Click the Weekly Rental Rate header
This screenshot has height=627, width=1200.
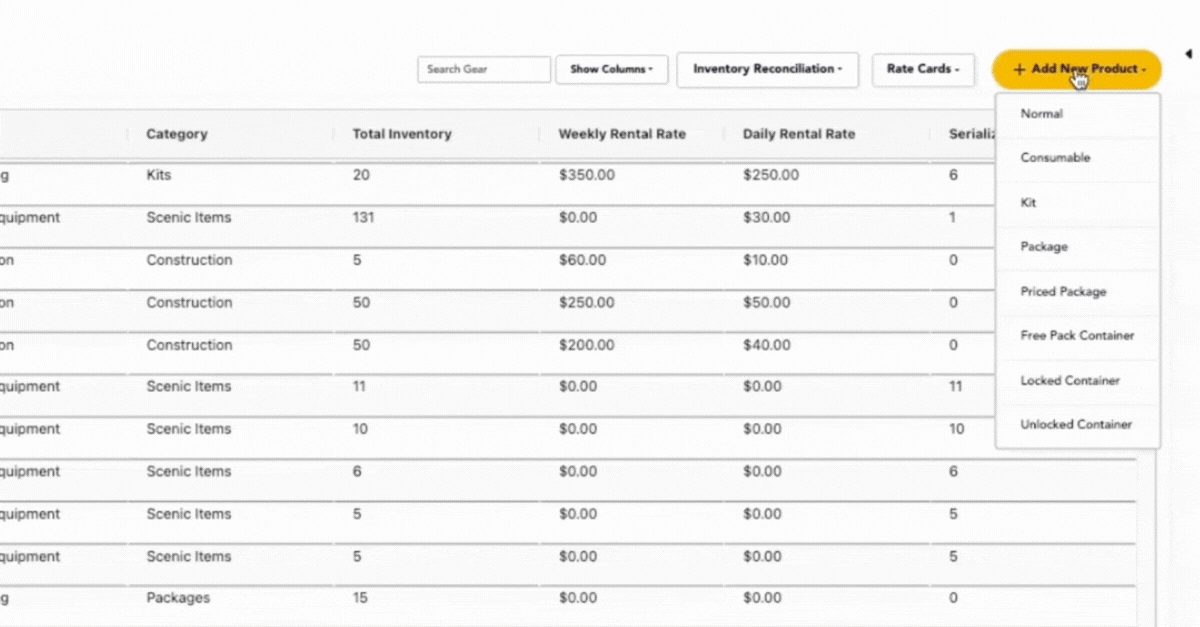click(x=622, y=134)
